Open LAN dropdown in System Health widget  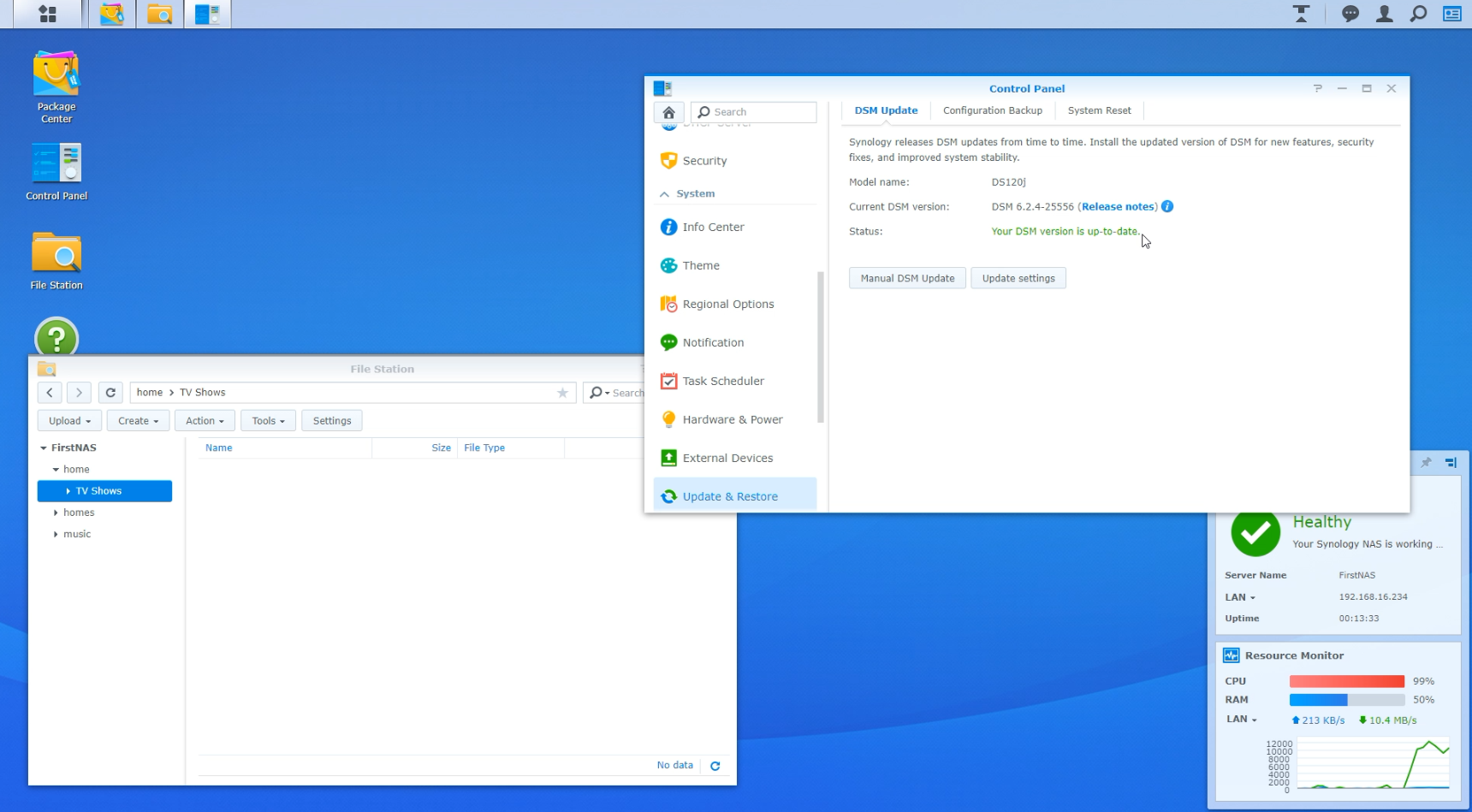tap(1240, 597)
